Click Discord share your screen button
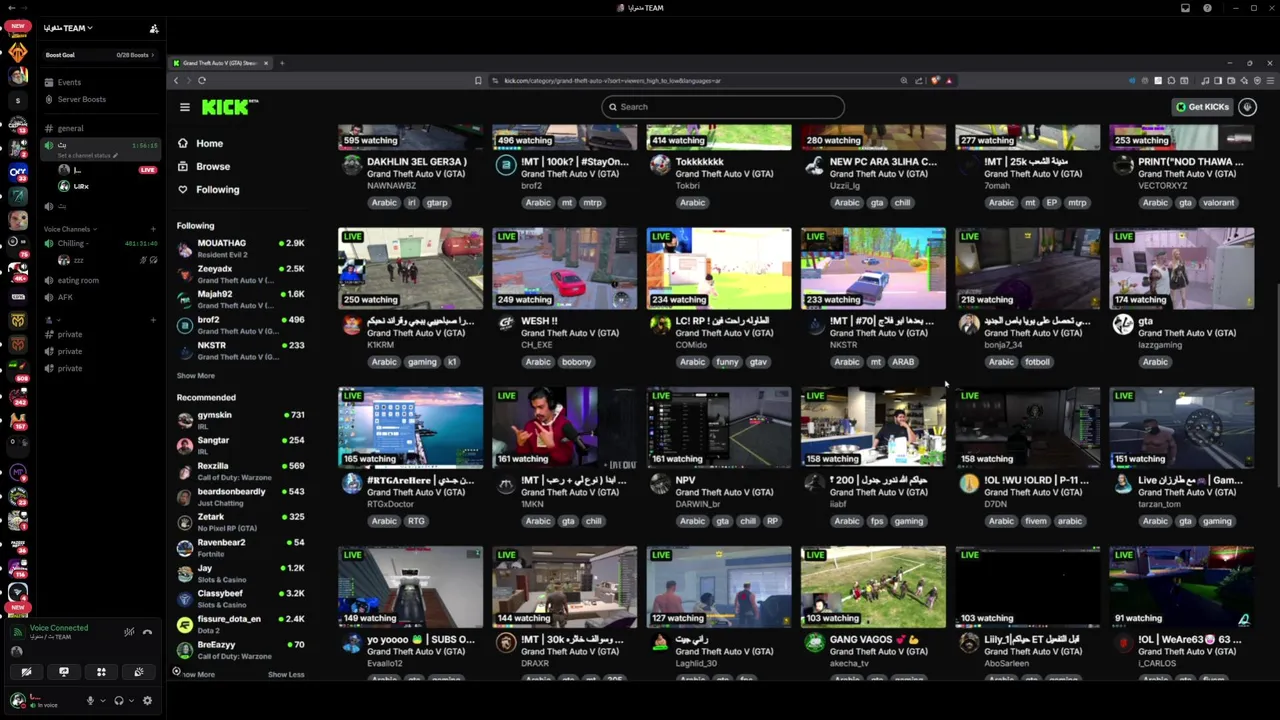 [64, 672]
